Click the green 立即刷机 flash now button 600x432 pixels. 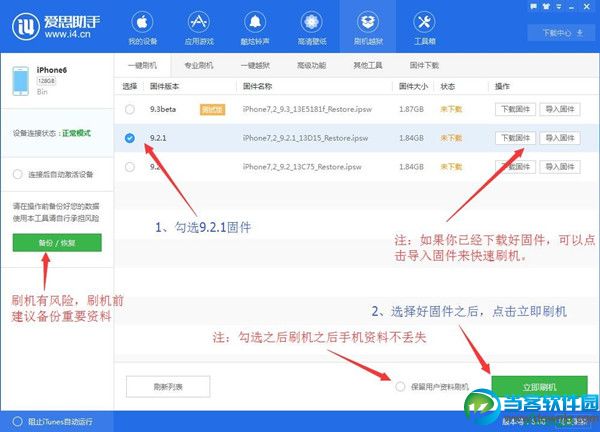(x=540, y=387)
